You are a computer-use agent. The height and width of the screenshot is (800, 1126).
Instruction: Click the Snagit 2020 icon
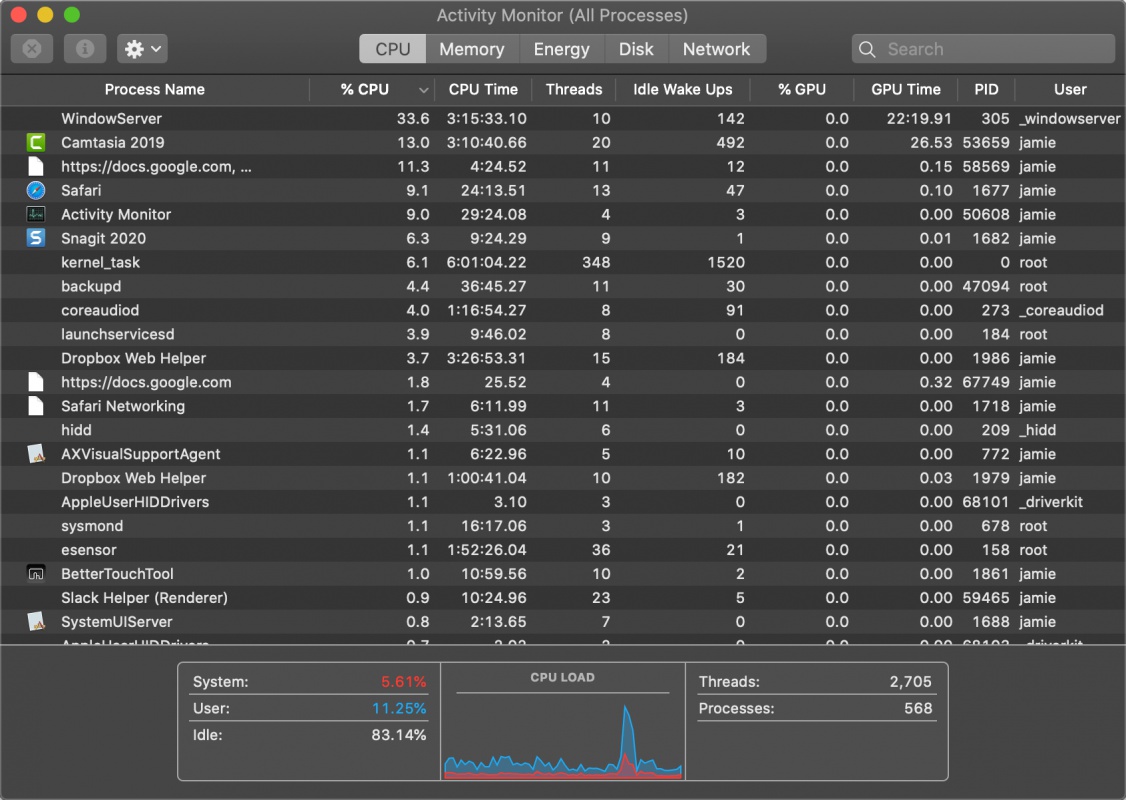click(36, 239)
